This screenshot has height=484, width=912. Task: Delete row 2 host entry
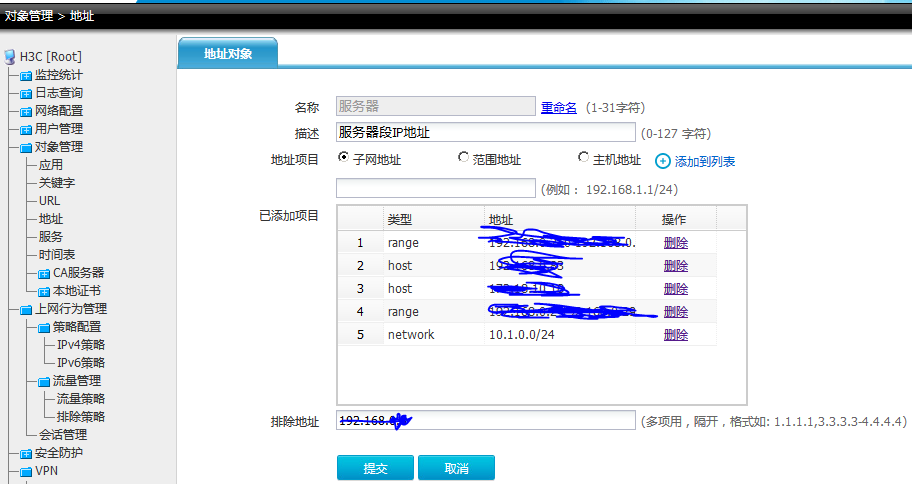pos(676,266)
